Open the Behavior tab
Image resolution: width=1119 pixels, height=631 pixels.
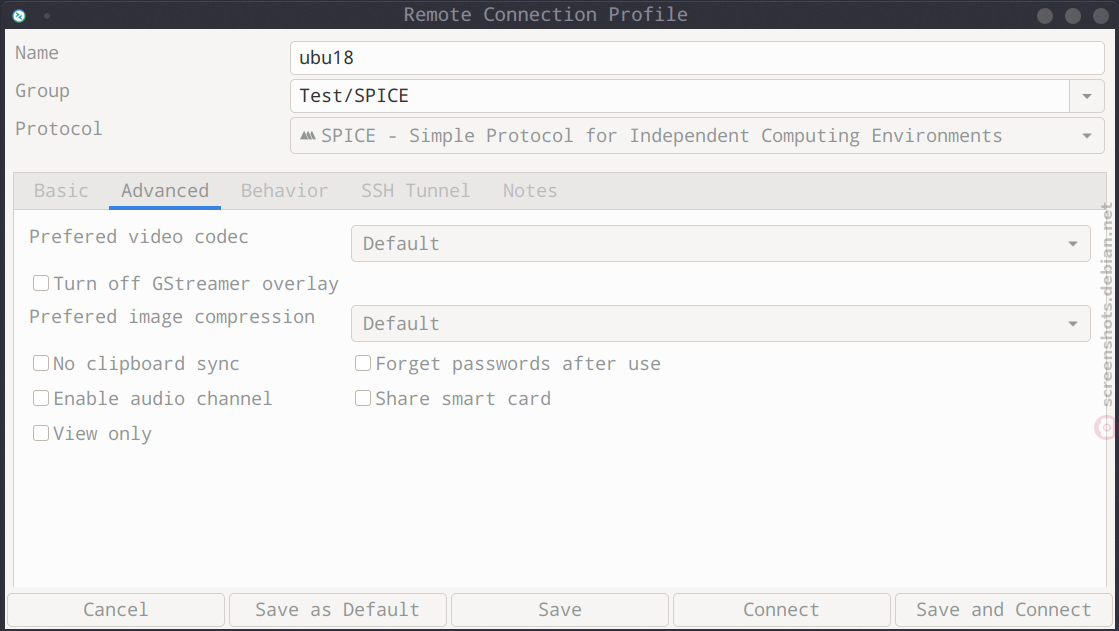click(284, 191)
